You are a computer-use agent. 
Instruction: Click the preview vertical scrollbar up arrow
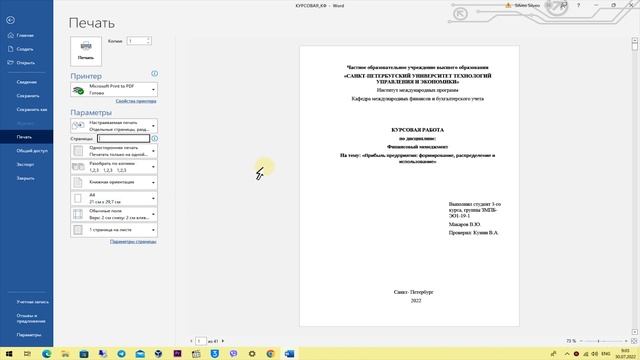click(x=635, y=40)
